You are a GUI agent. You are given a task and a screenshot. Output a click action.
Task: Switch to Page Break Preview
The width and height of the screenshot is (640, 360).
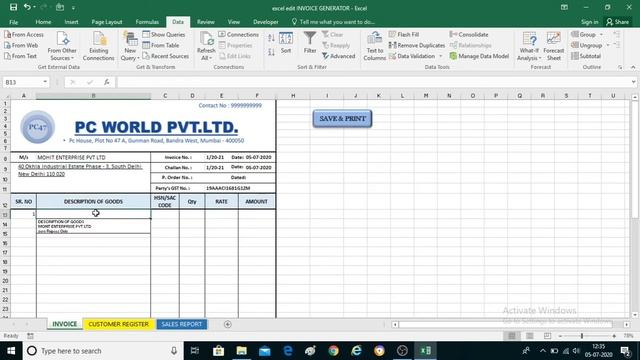pos(547,336)
